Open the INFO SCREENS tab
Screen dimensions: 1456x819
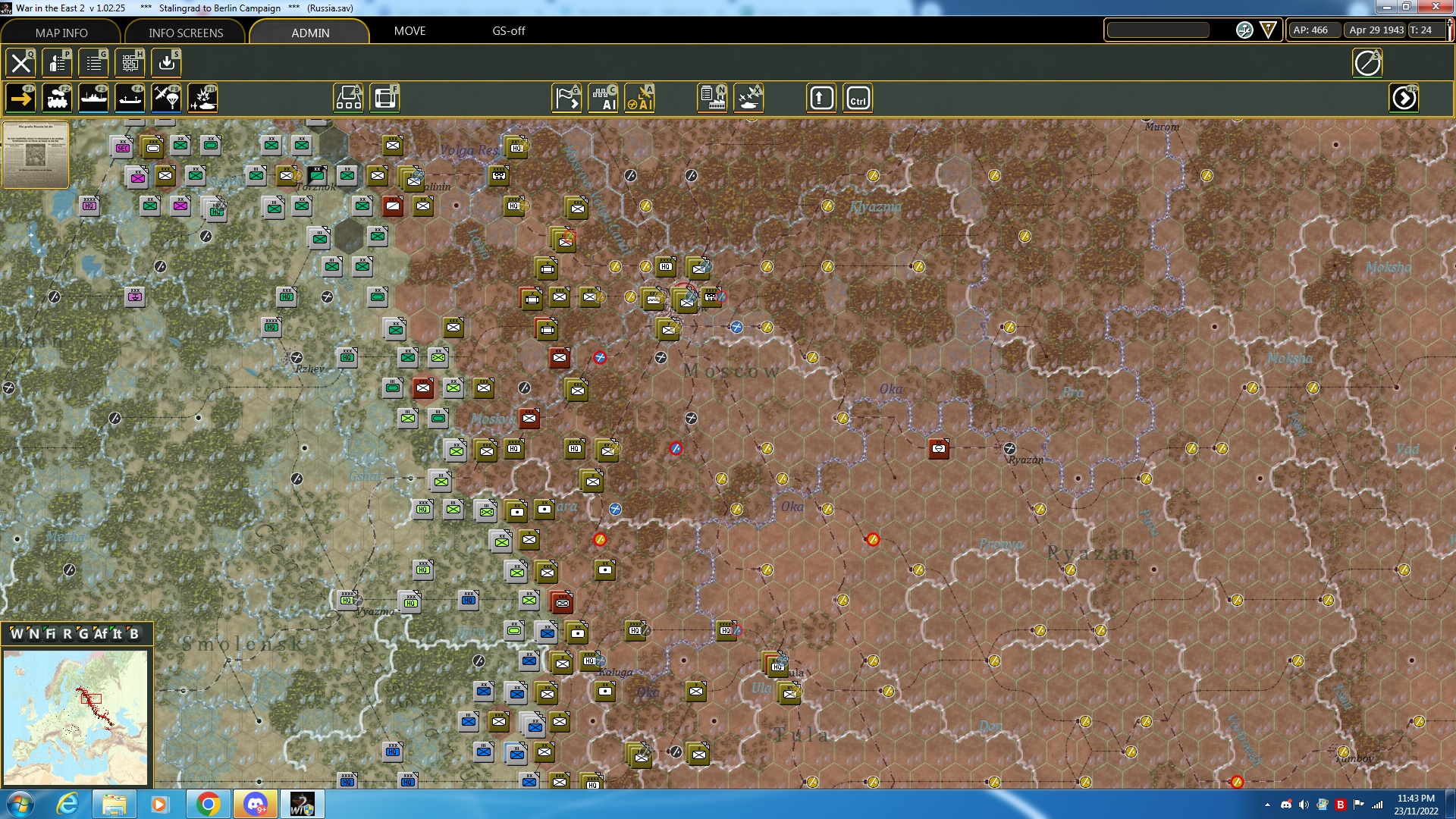[184, 33]
